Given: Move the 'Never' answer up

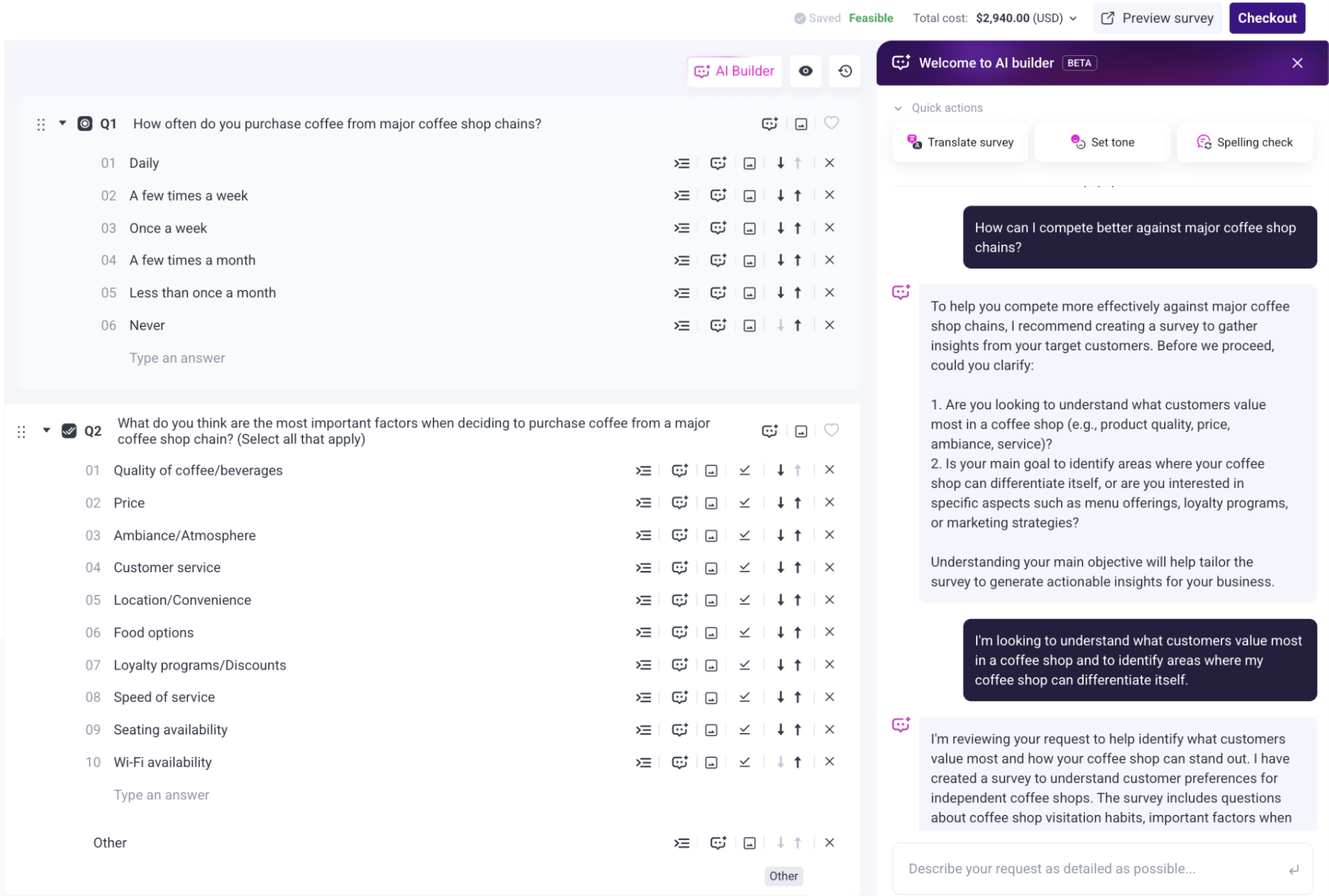Looking at the screenshot, I should (797, 325).
